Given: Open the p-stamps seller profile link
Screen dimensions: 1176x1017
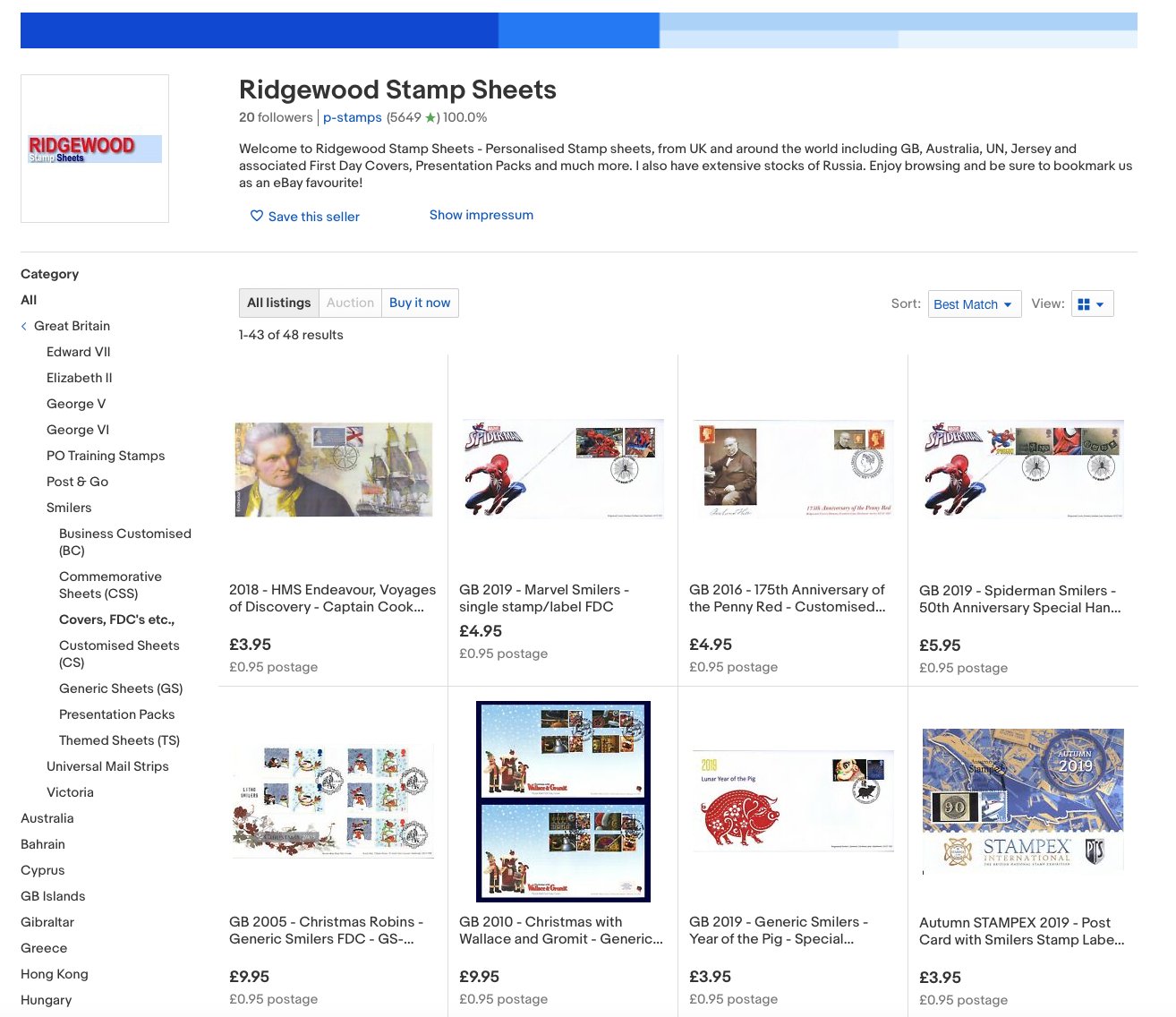Looking at the screenshot, I should [353, 117].
